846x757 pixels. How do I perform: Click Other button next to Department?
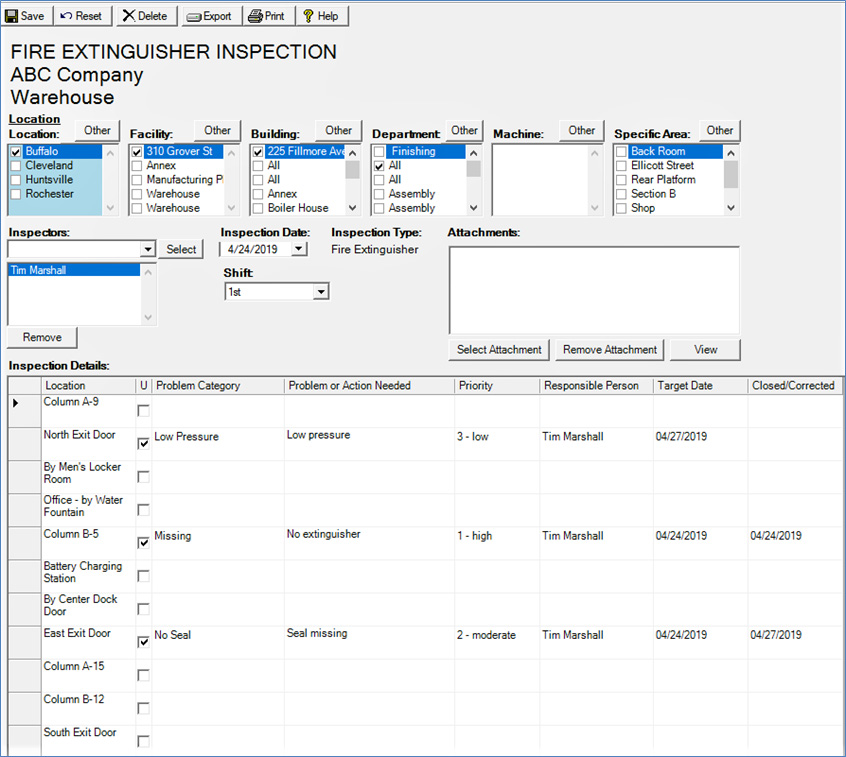pos(464,131)
